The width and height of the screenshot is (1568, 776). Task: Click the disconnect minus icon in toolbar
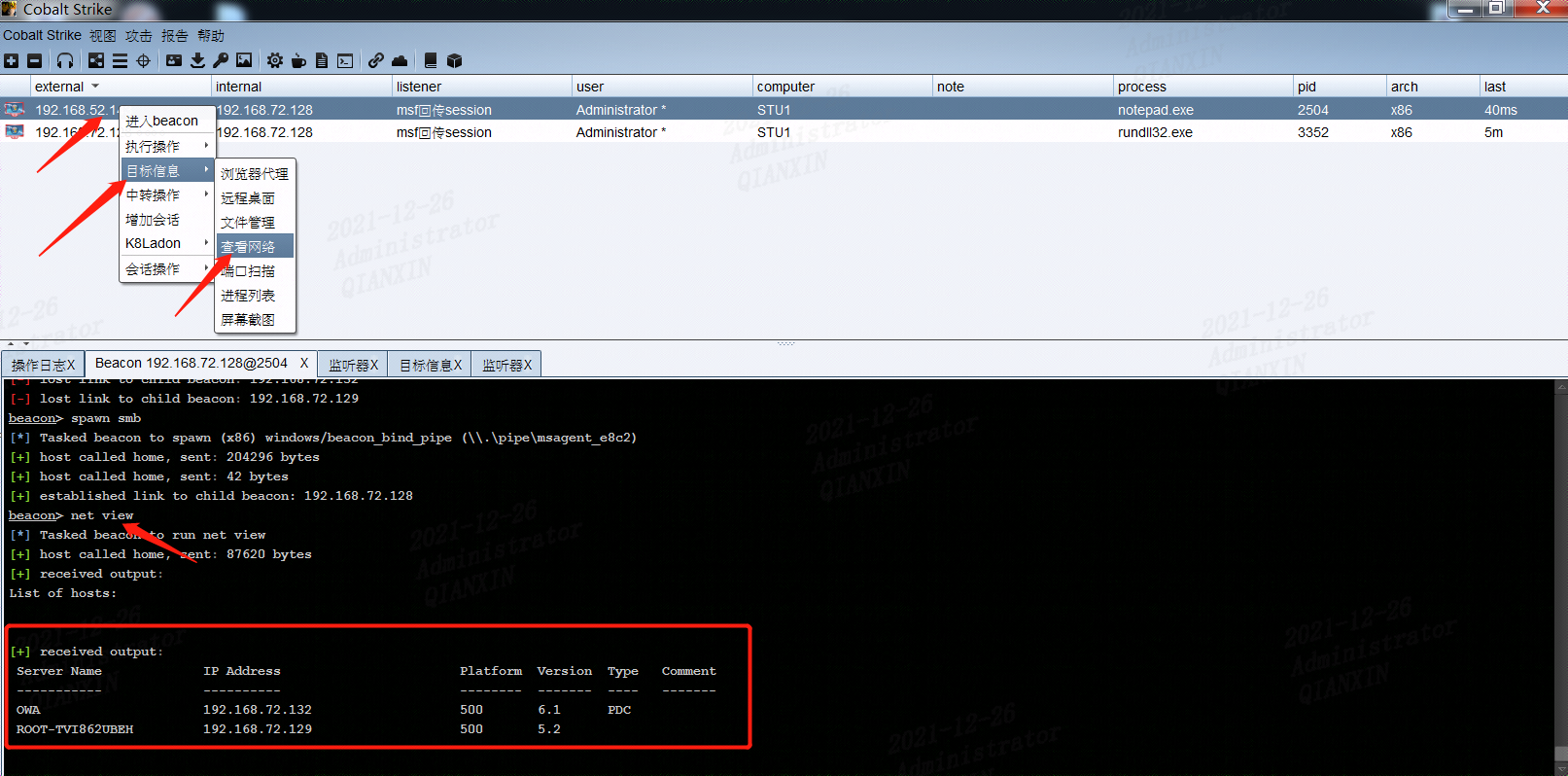click(x=34, y=60)
